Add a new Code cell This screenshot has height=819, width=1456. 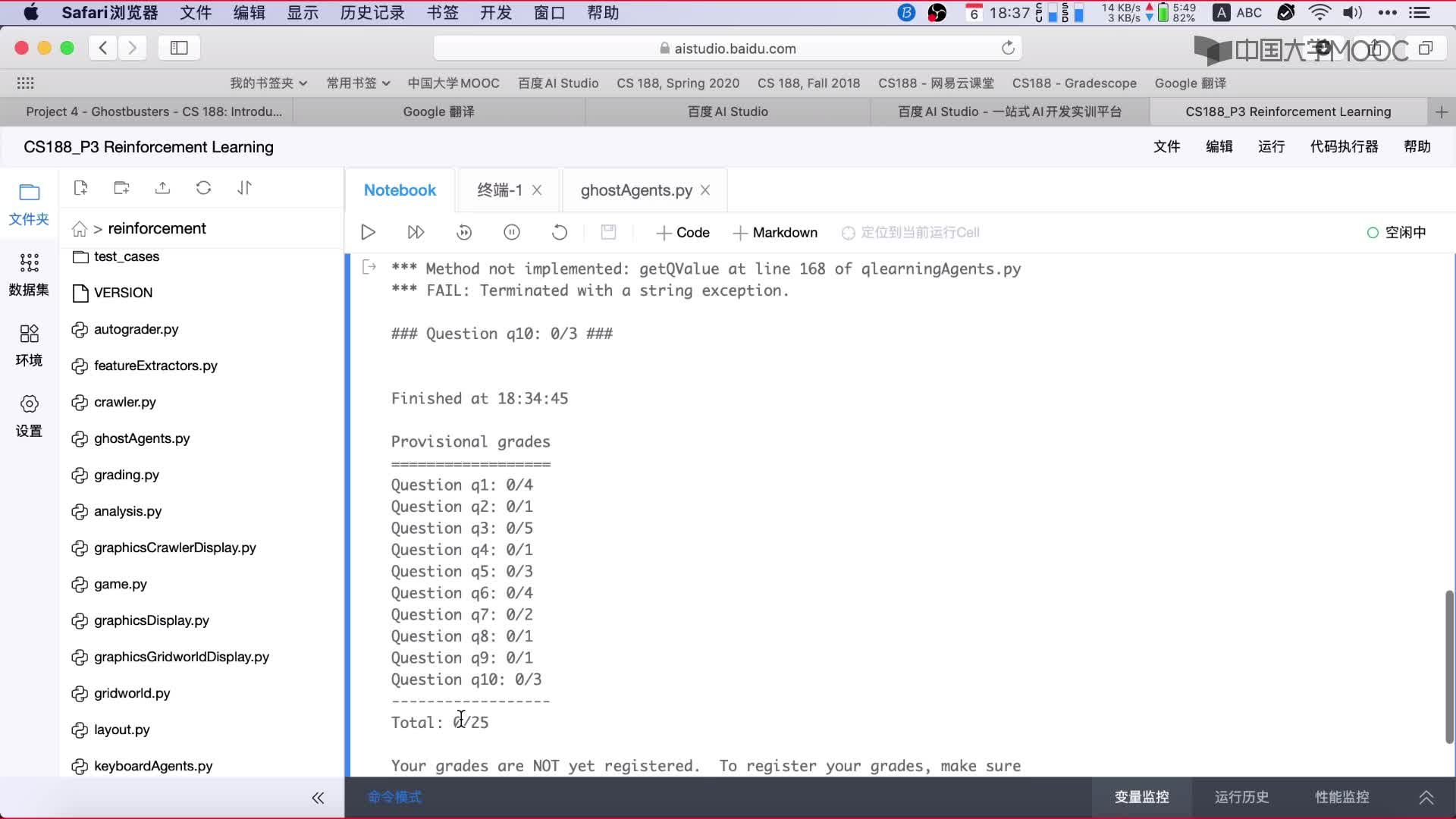coord(682,232)
